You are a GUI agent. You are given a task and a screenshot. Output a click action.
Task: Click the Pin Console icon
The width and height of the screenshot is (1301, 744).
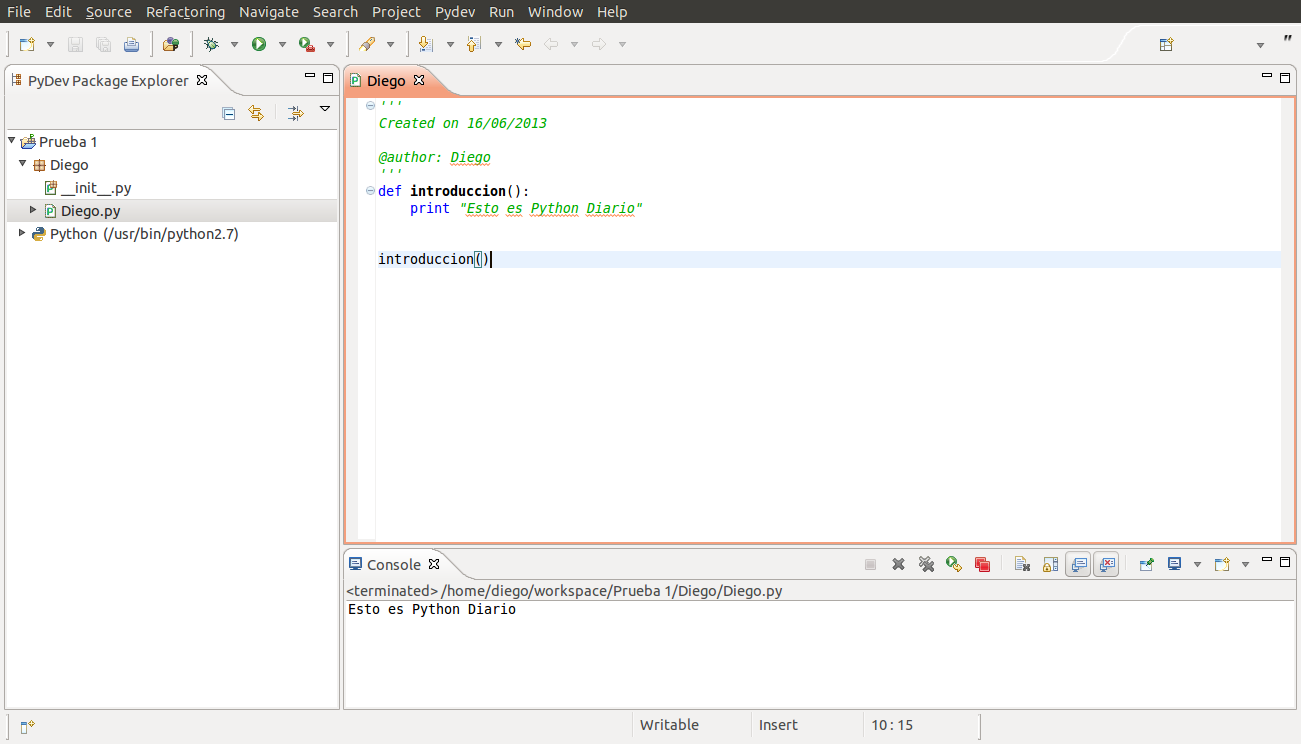click(1146, 564)
